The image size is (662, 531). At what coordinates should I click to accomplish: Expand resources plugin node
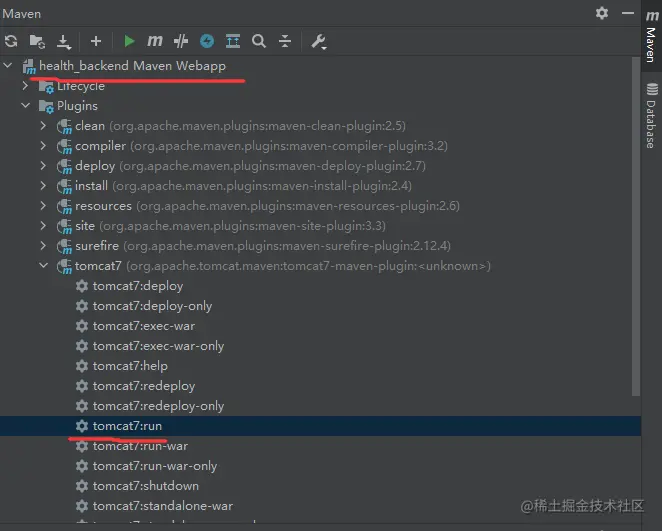pyautogui.click(x=43, y=206)
